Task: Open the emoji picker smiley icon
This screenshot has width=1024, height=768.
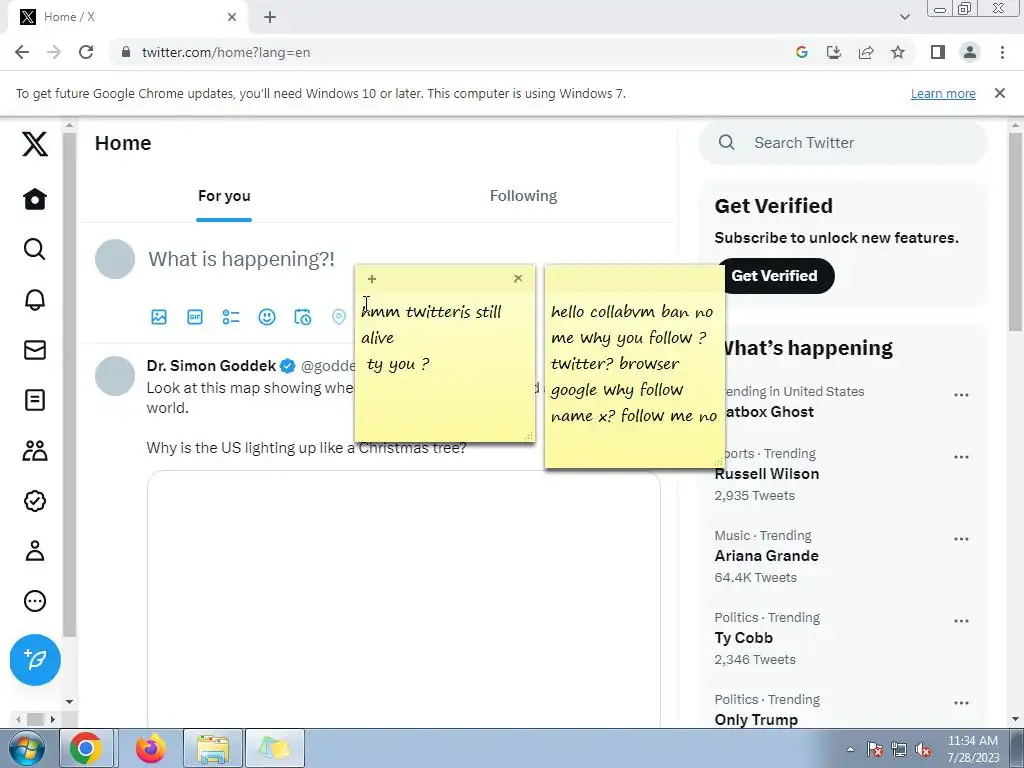Action: [x=266, y=317]
